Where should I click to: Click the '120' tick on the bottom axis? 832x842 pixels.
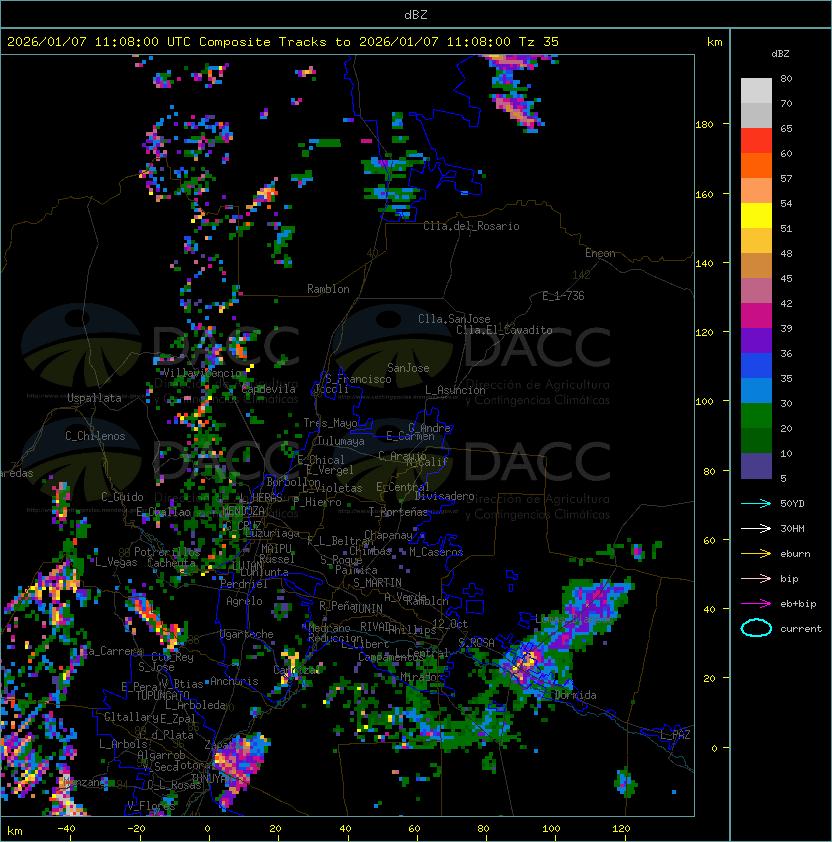pos(620,829)
